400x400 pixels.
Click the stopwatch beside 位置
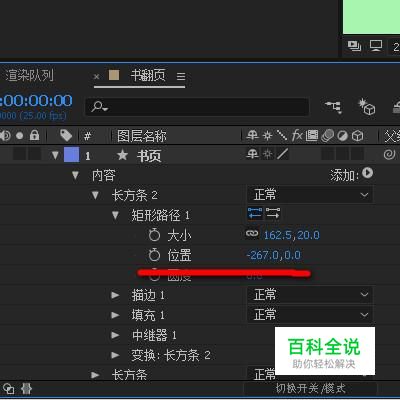(154, 255)
